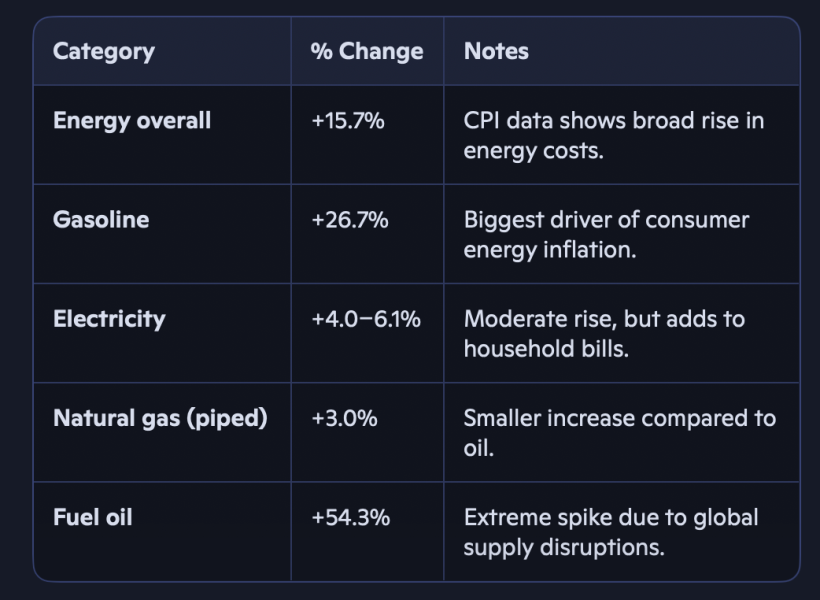
Task: Select the +3.0% value cell
Action: 344,418
